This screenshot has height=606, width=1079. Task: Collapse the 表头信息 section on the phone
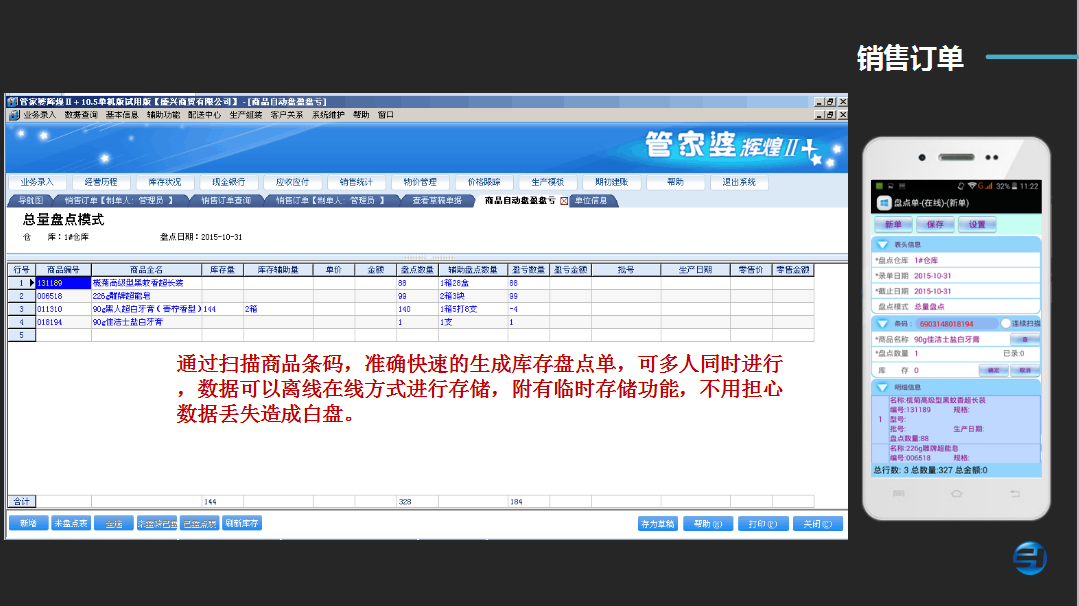pos(882,244)
